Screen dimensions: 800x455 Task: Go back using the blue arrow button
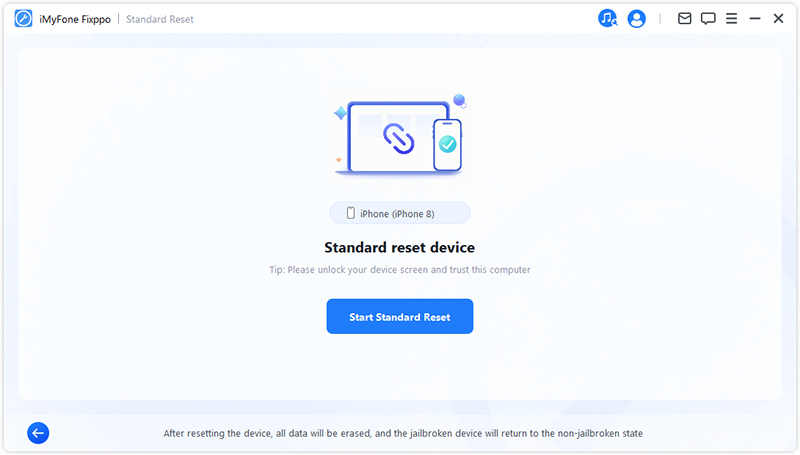(x=38, y=433)
